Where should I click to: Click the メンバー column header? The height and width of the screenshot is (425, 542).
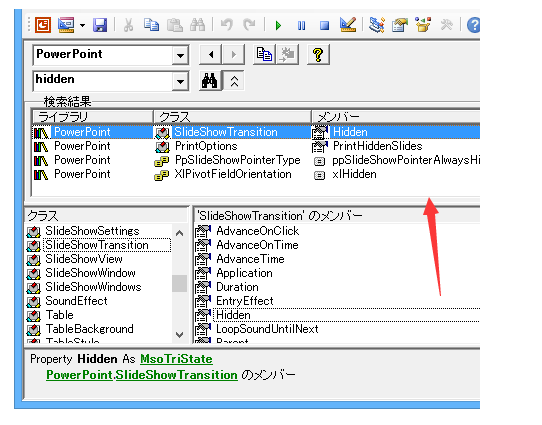pos(395,117)
